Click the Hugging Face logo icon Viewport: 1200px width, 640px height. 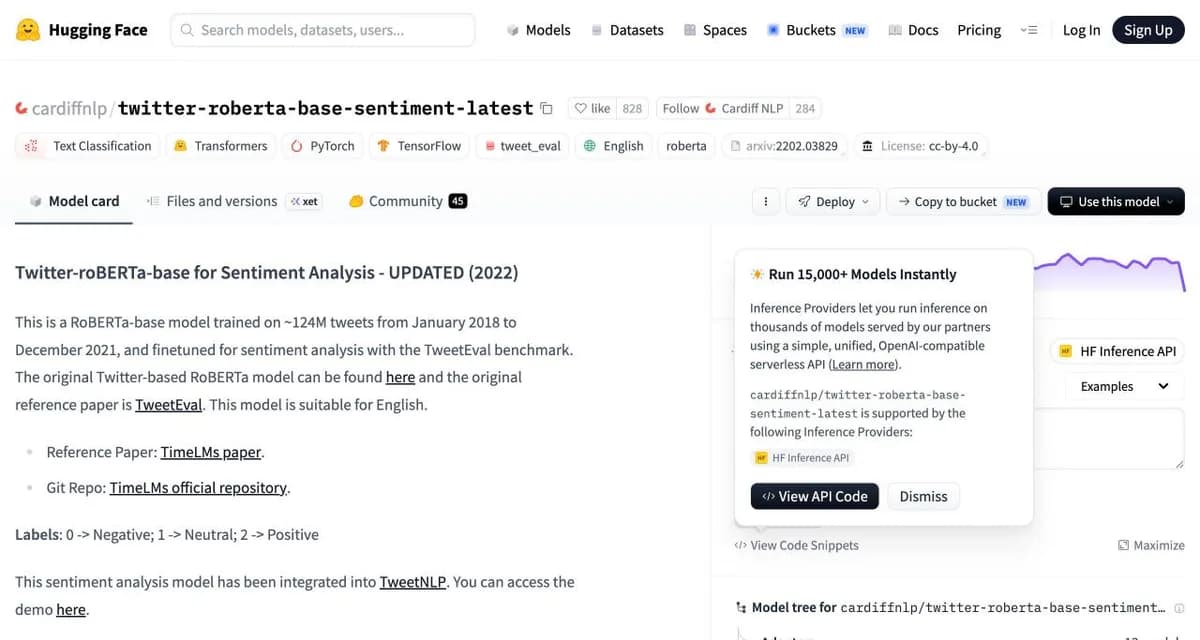tap(28, 30)
